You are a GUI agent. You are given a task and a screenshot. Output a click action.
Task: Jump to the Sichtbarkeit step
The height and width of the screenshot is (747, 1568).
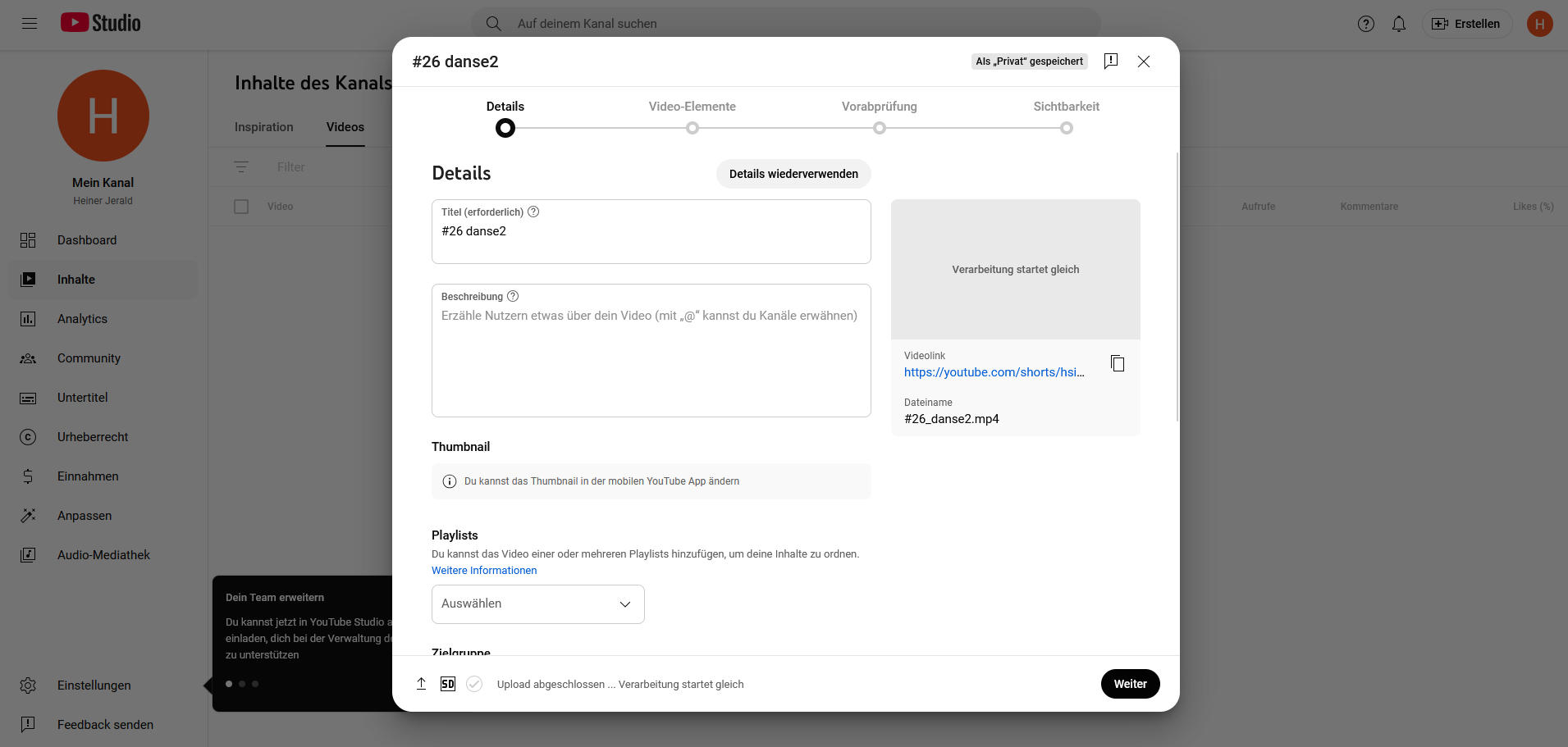(x=1066, y=127)
